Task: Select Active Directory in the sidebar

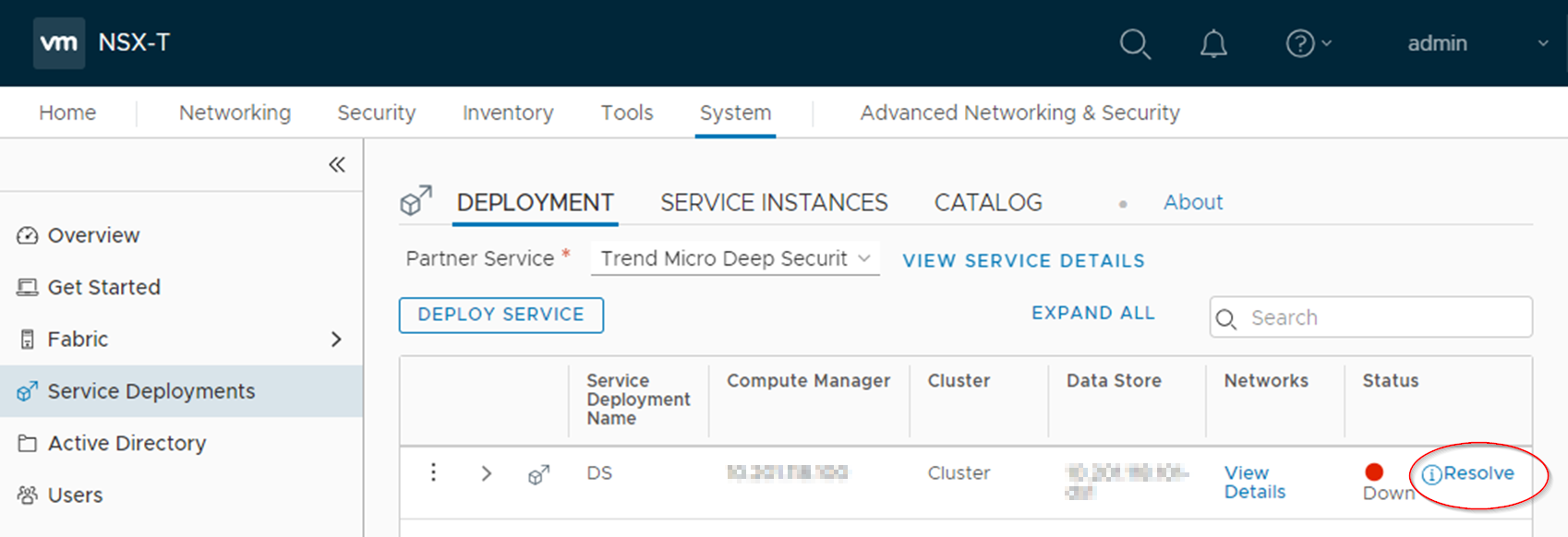Action: tap(127, 444)
